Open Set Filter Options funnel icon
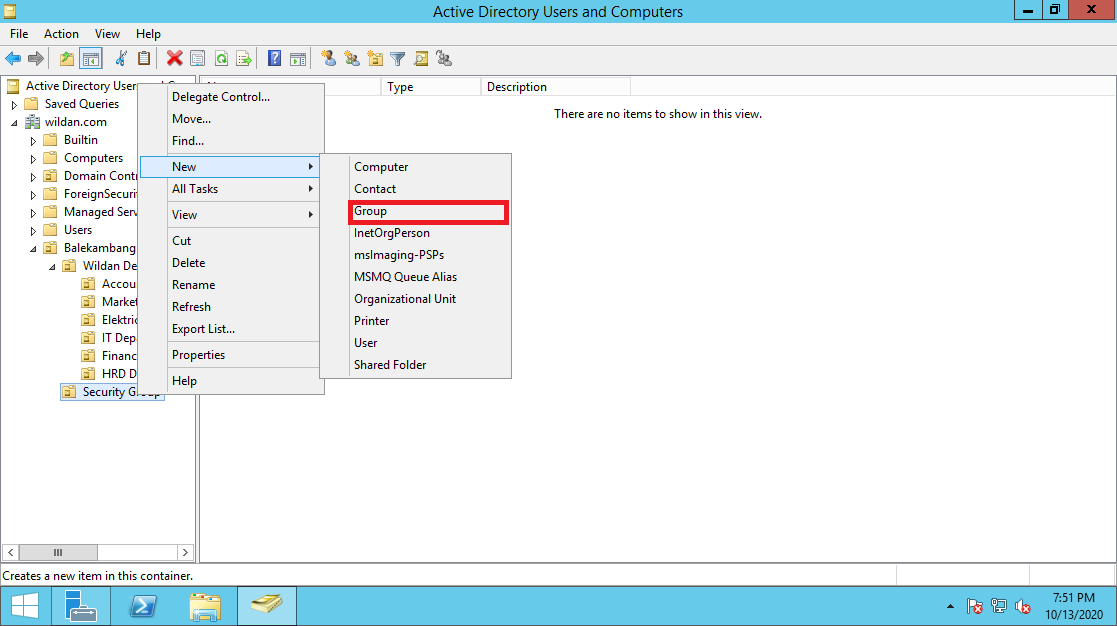This screenshot has width=1117, height=626. (x=397, y=58)
